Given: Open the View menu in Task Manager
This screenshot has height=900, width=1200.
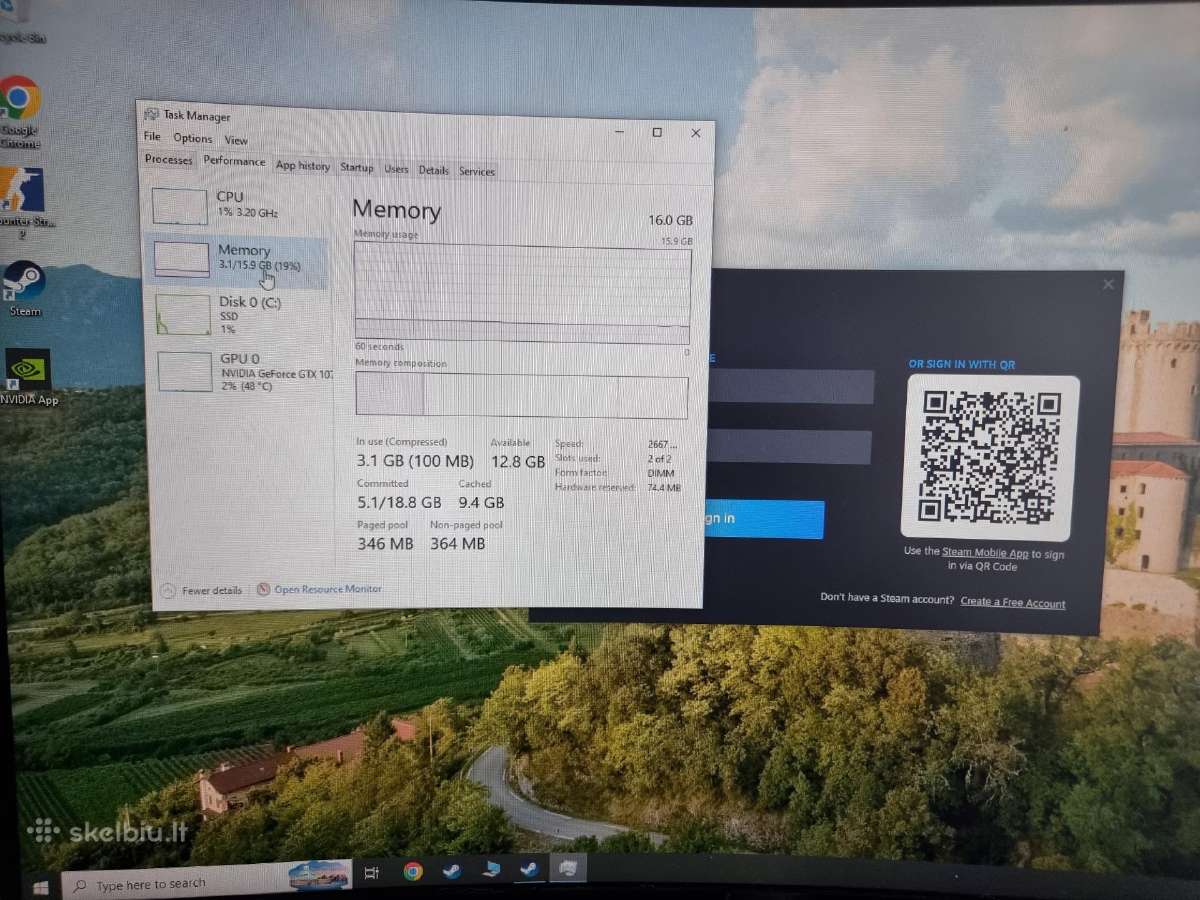Looking at the screenshot, I should coord(236,140).
